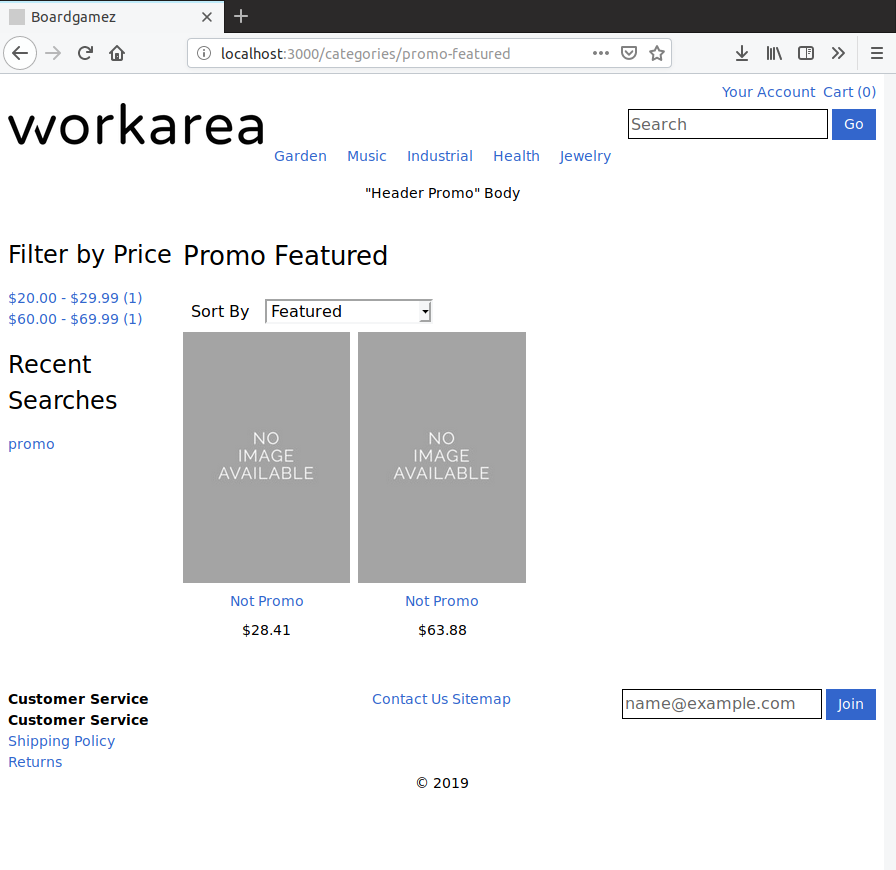The height and width of the screenshot is (870, 896).
Task: Click the Go search button
Action: coord(853,124)
